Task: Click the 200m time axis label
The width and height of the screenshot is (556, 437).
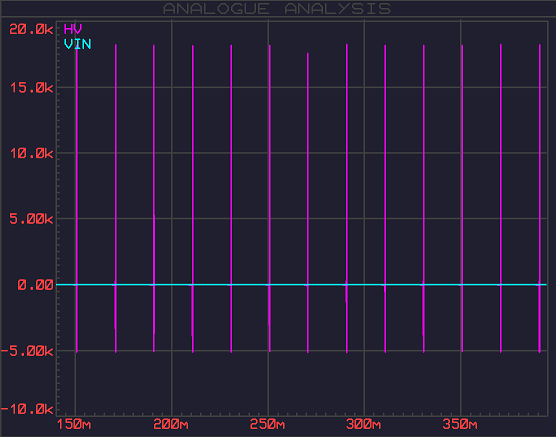Action: point(171,424)
